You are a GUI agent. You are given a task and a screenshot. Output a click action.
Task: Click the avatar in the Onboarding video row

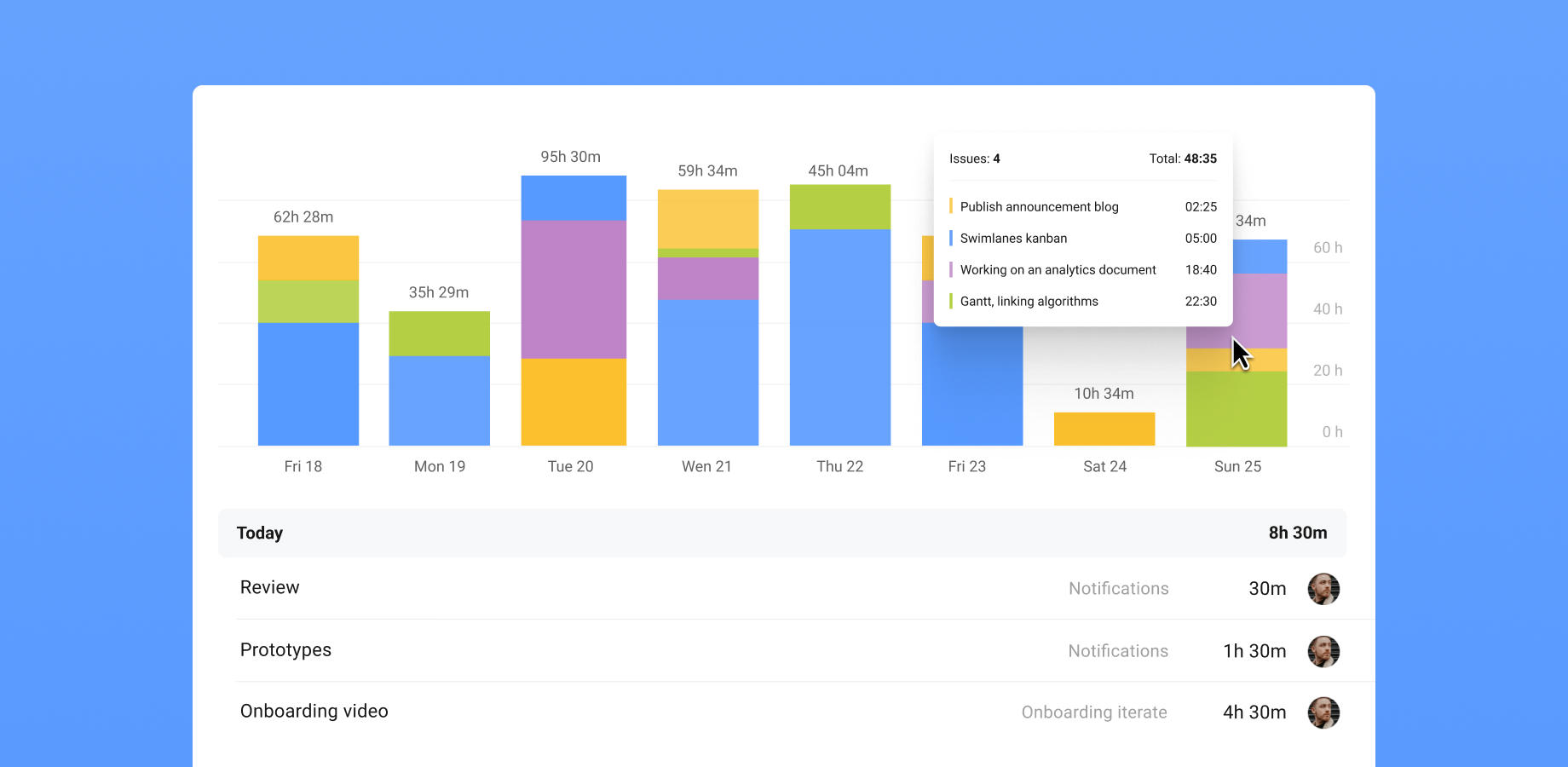point(1323,712)
